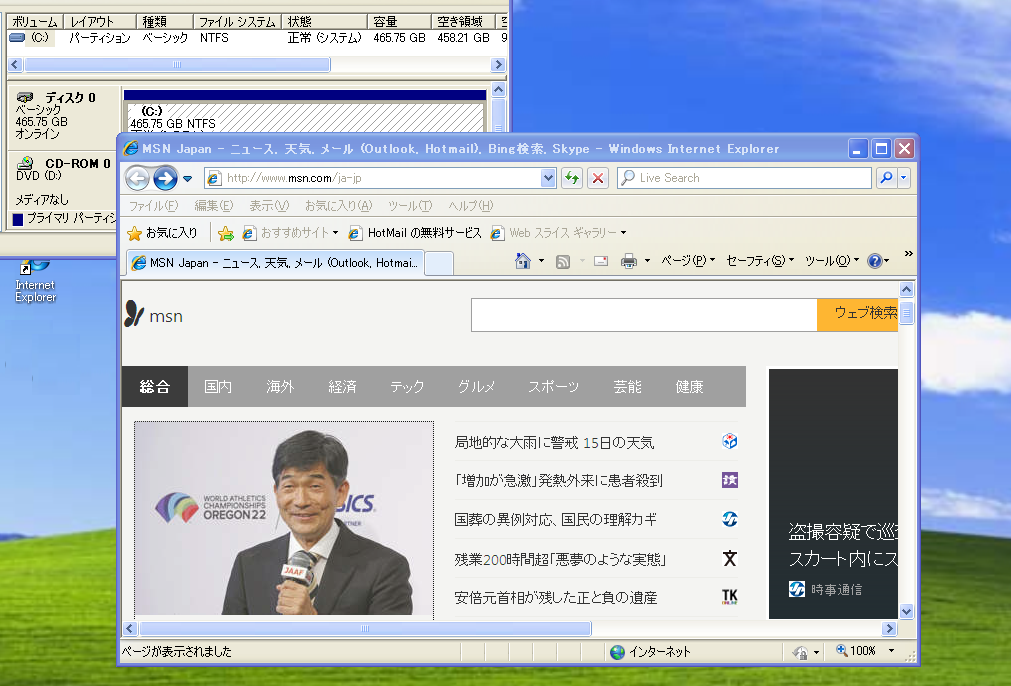The width and height of the screenshot is (1011, 686).
Task: Click the 時事通信 source icon in dark panel
Action: [x=797, y=589]
